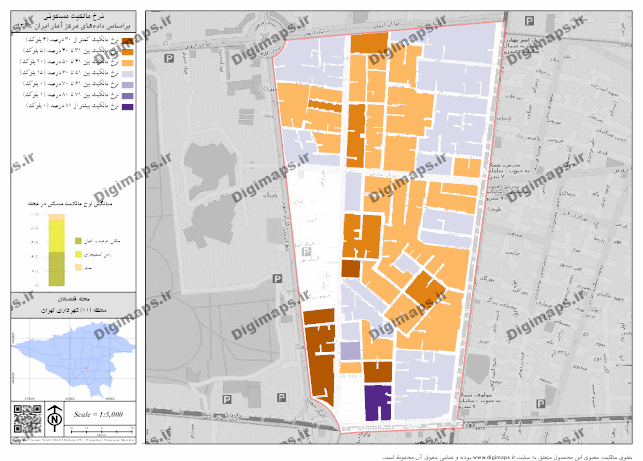Click the parking icon inside the white central district area
643x461 pixels.
click(306, 251)
